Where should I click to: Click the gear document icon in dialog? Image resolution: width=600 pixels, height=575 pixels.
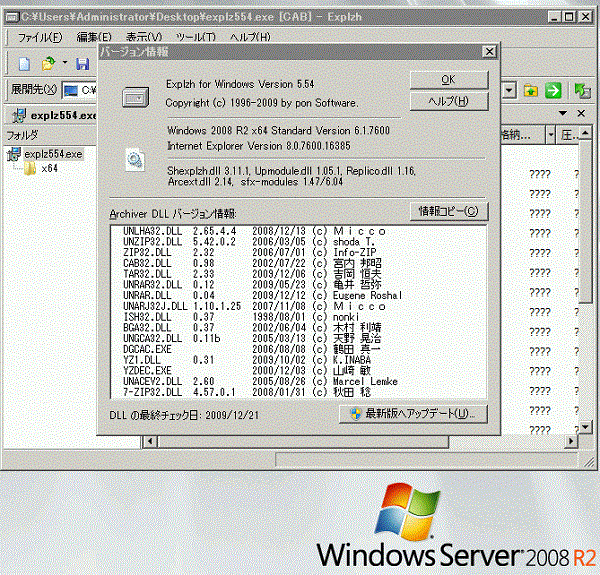pyautogui.click(x=135, y=160)
